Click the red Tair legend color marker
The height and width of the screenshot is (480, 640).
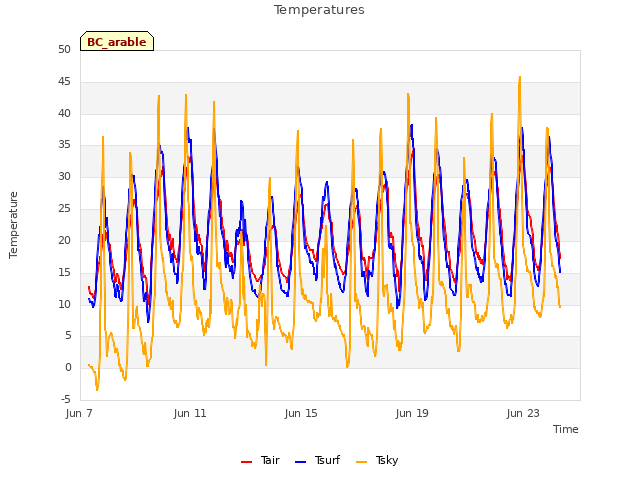(247, 462)
